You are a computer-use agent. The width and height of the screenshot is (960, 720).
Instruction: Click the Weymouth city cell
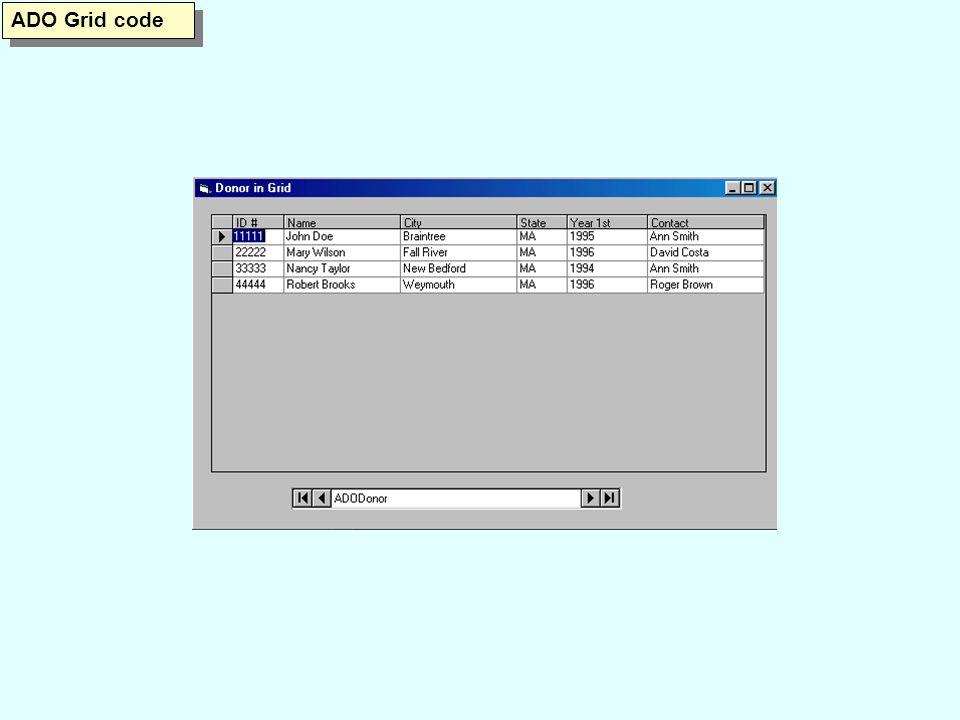point(459,285)
